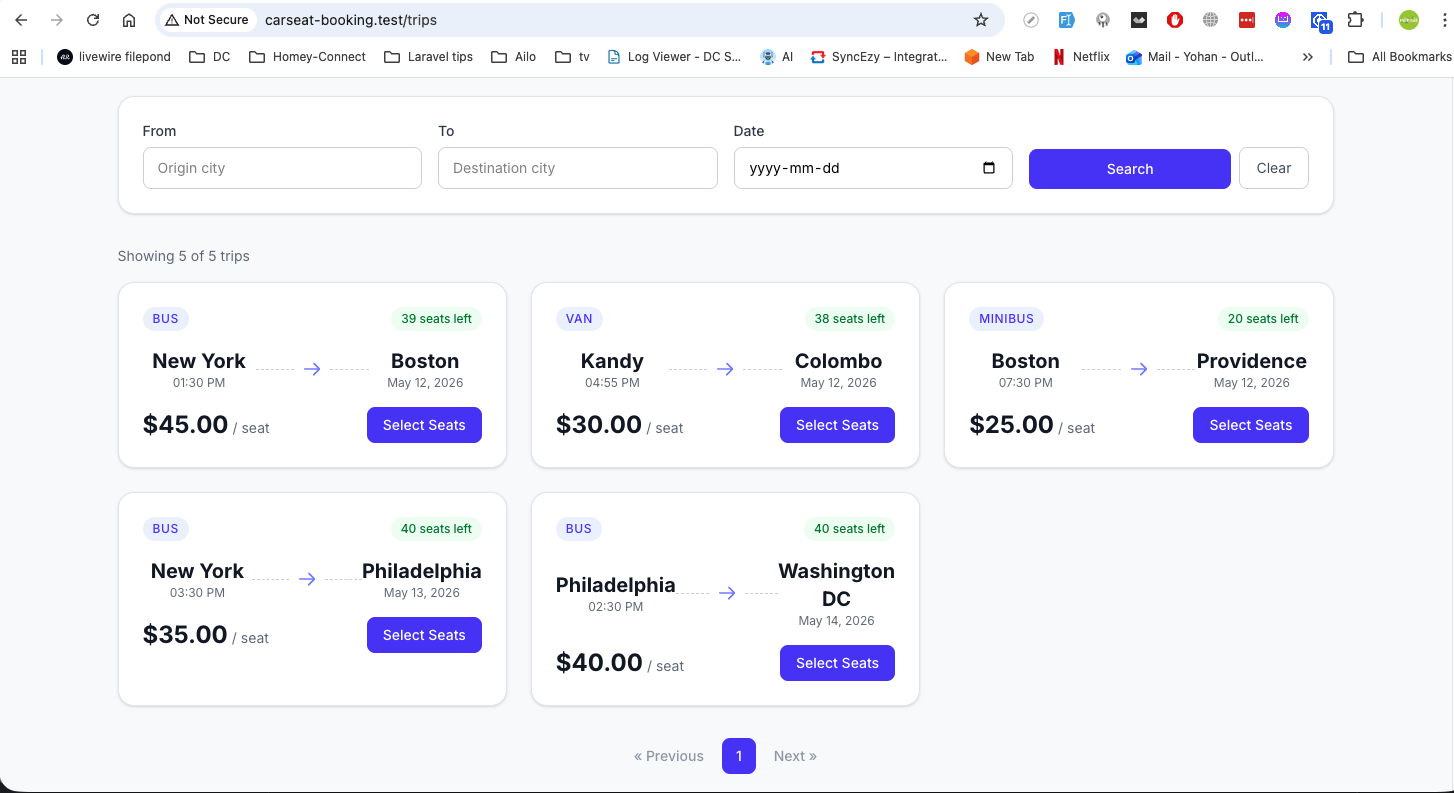Click the VAN vehicle type badge
The height and width of the screenshot is (793, 1454).
(579, 319)
